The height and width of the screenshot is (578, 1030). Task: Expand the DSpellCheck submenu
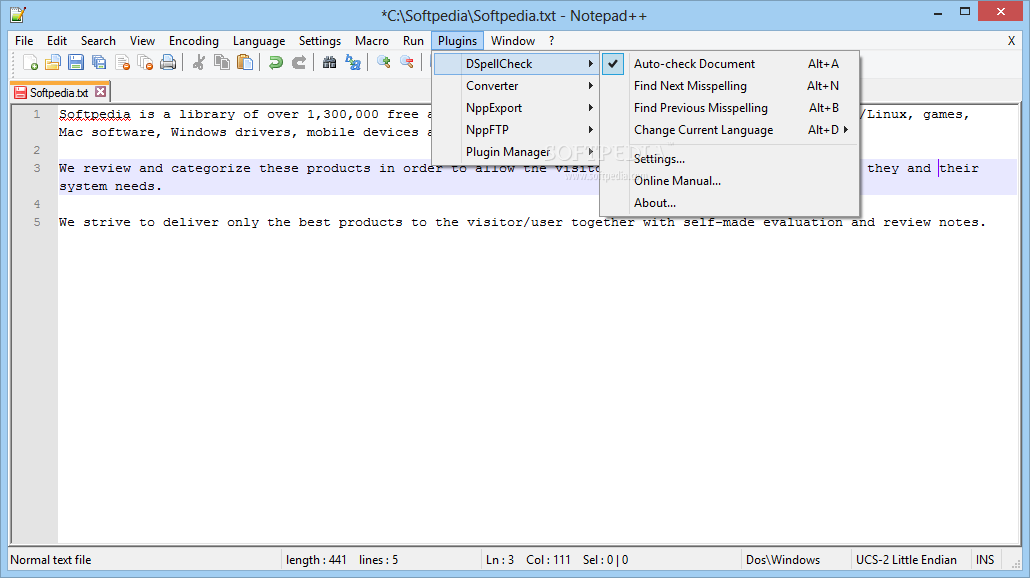(x=516, y=64)
